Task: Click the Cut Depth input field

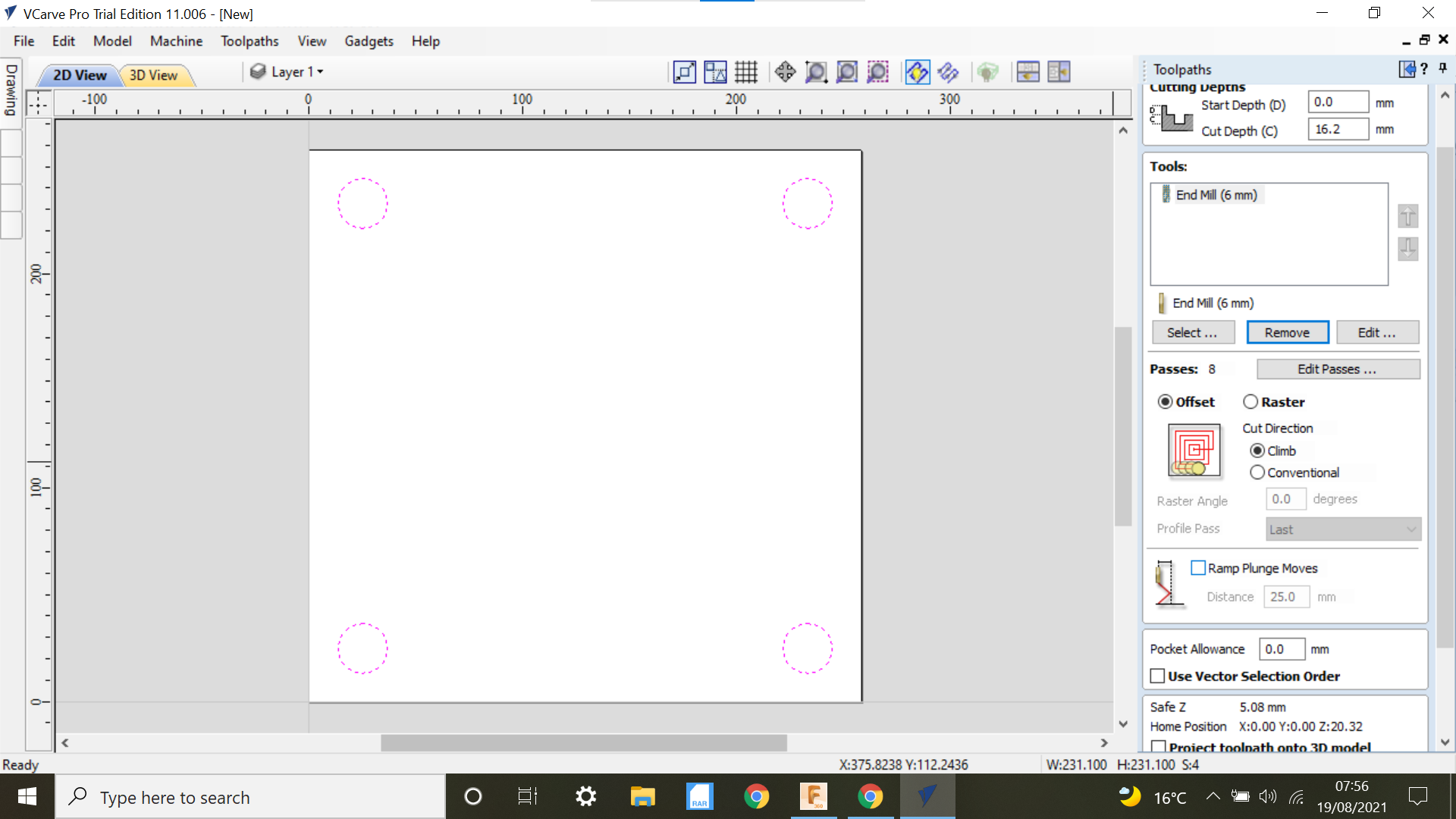Action: 1338,129
